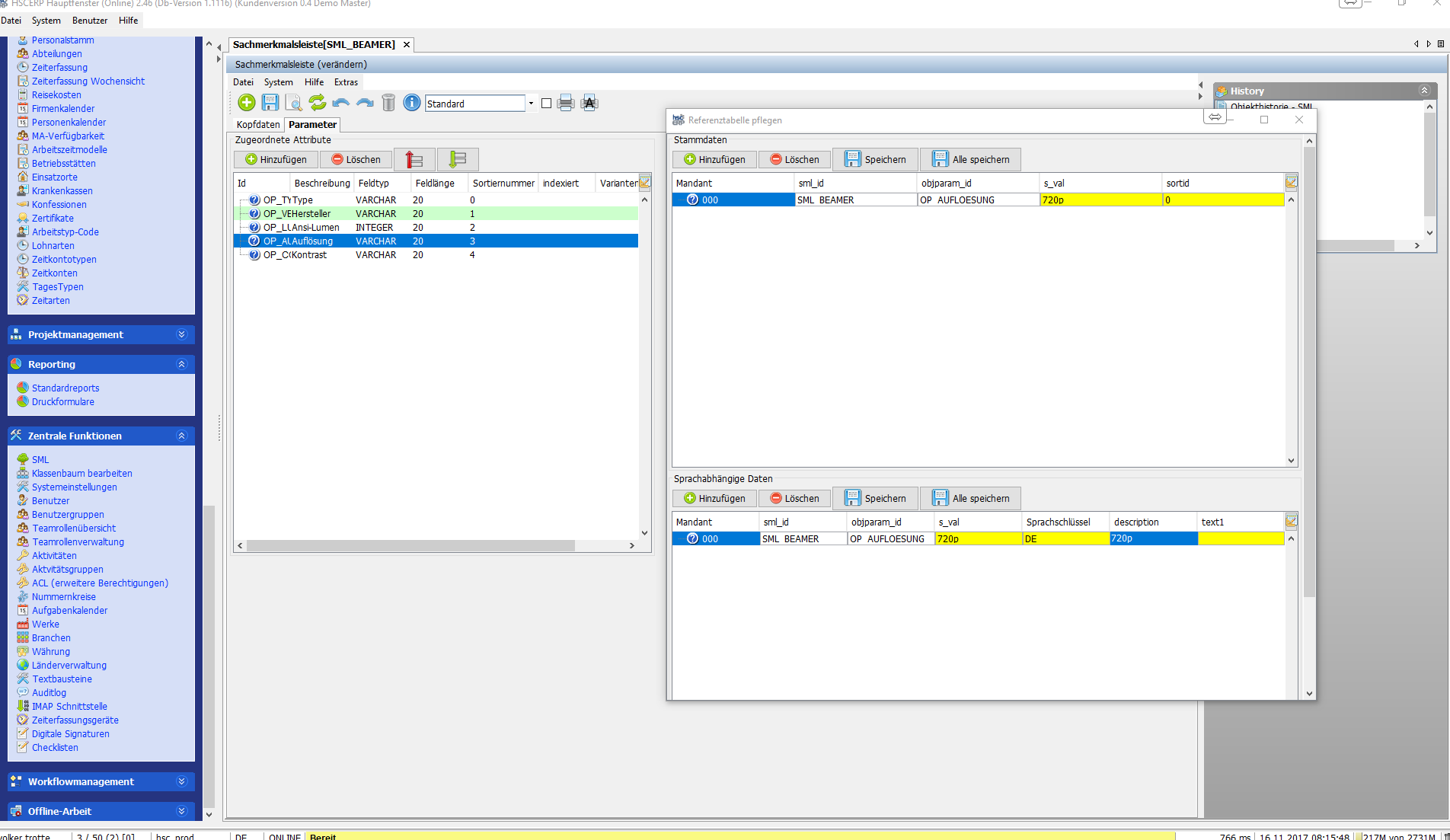Collapse the Reporting sidebar section
The image size is (1450, 840).
click(x=180, y=364)
